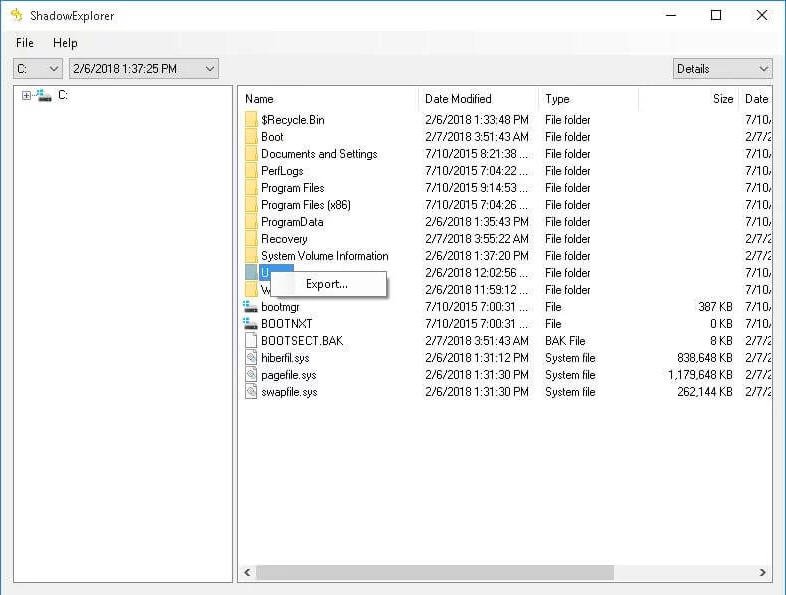Select the $Recycle.Bin folder name
Viewport: 786px width, 595px height.
click(293, 120)
